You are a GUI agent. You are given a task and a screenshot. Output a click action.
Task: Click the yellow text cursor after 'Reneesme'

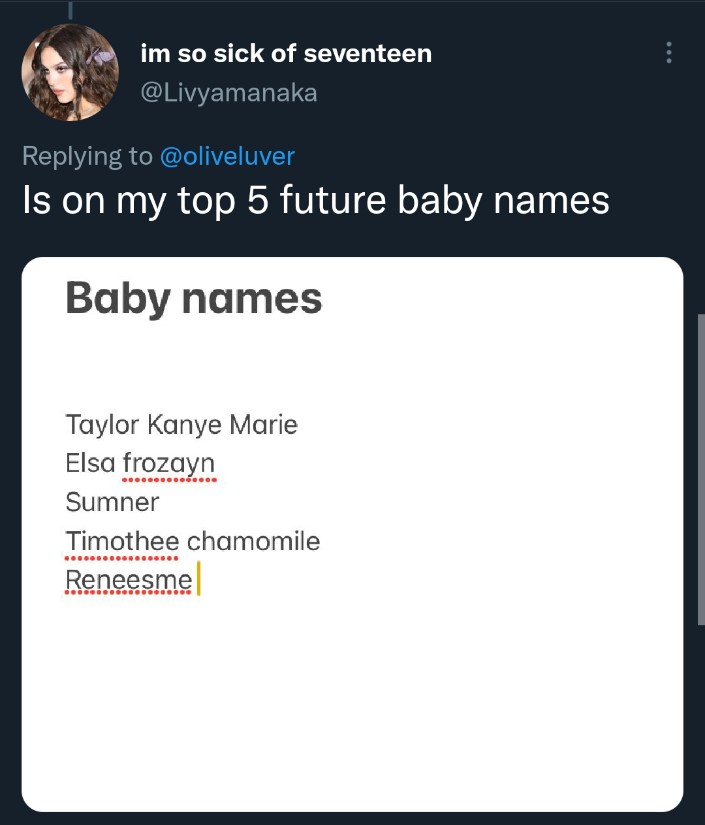[x=199, y=580]
